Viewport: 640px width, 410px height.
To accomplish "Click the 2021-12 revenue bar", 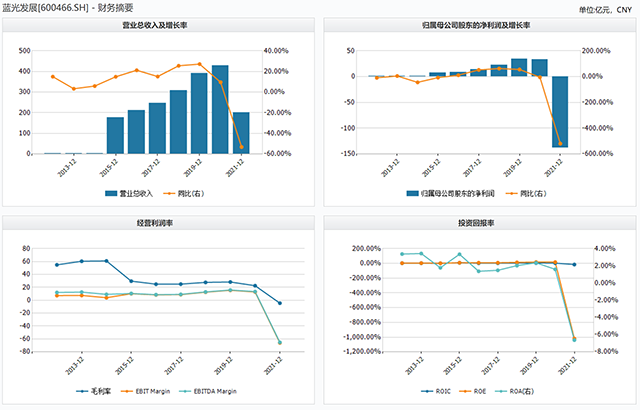I will pyautogui.click(x=241, y=133).
